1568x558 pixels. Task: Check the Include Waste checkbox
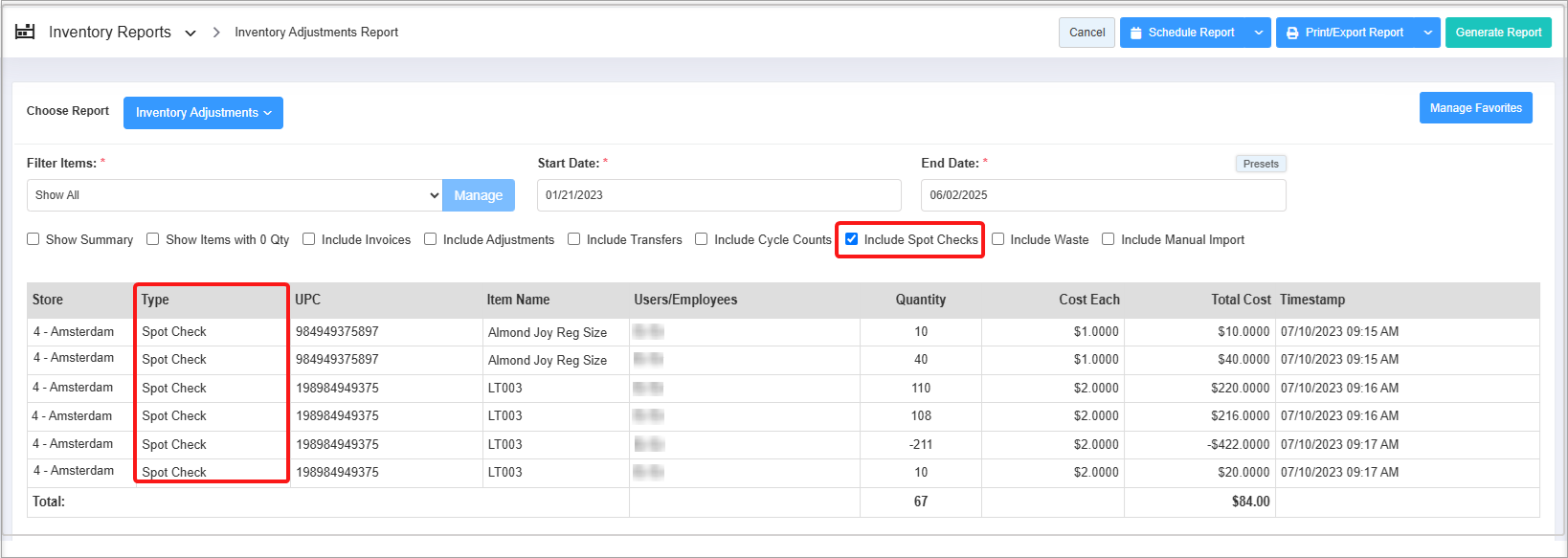pyautogui.click(x=998, y=239)
